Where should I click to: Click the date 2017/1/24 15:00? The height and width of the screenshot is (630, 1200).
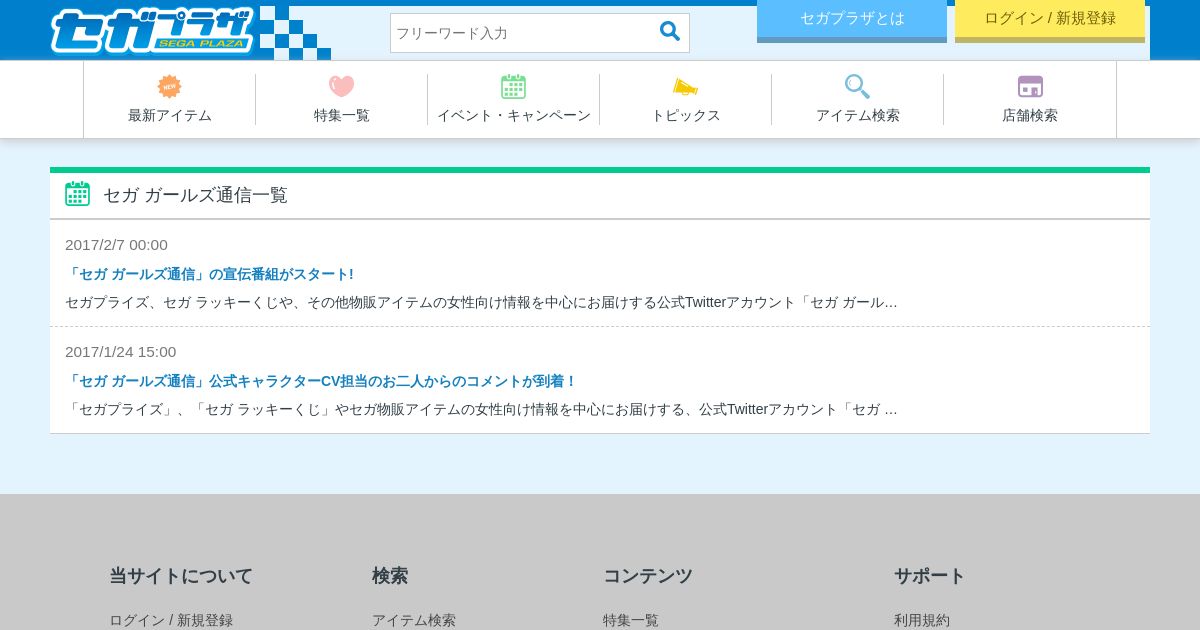pos(120,352)
